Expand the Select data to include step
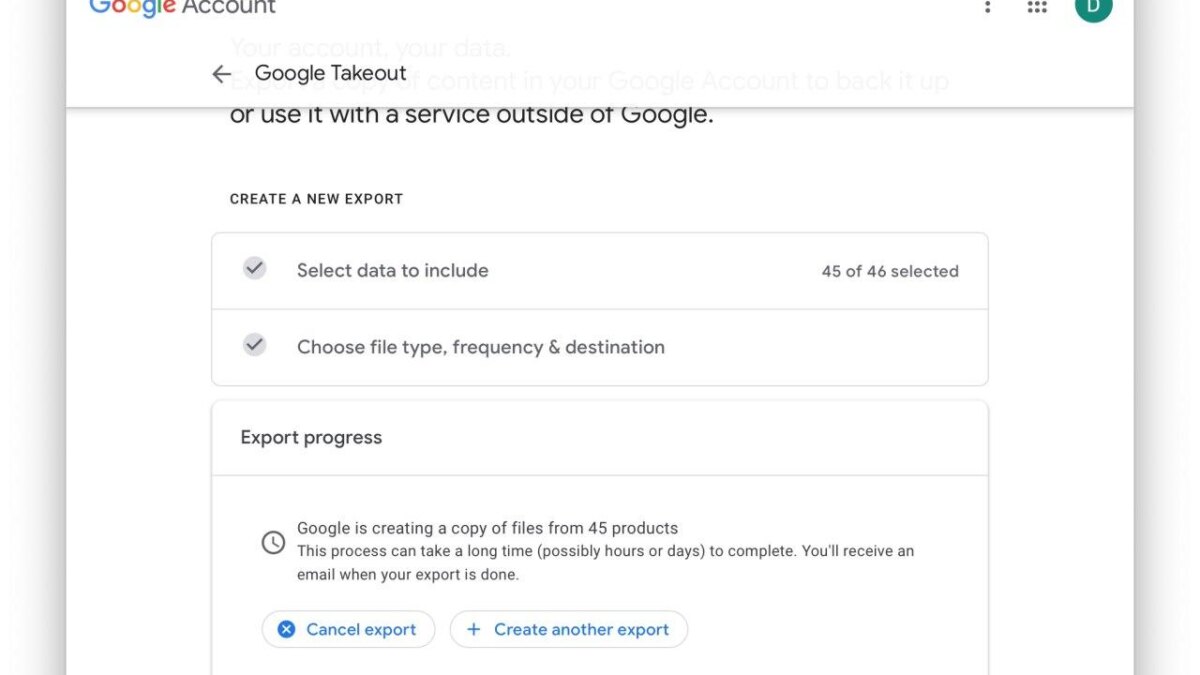Image resolution: width=1200 pixels, height=675 pixels. pyautogui.click(x=393, y=271)
